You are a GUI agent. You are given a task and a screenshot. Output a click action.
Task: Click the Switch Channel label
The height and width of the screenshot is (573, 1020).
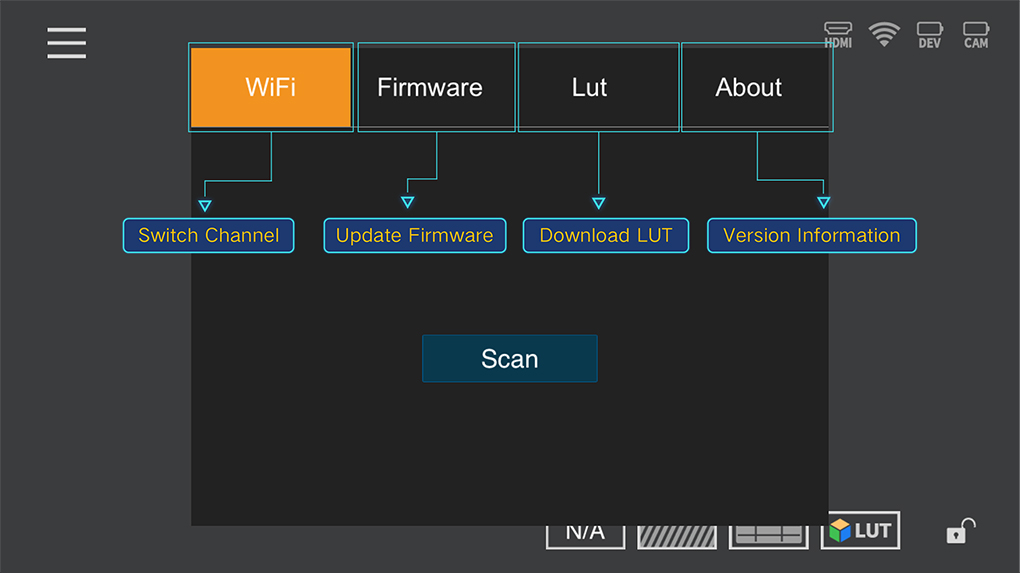[x=209, y=236]
